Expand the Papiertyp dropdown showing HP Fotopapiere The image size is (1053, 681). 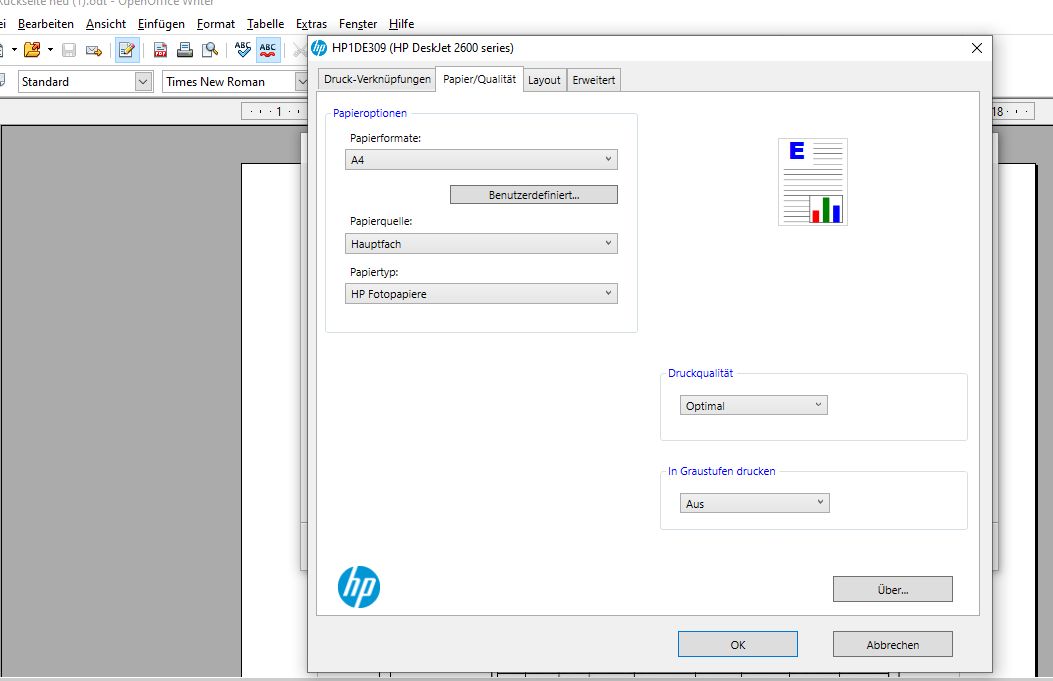coord(481,293)
